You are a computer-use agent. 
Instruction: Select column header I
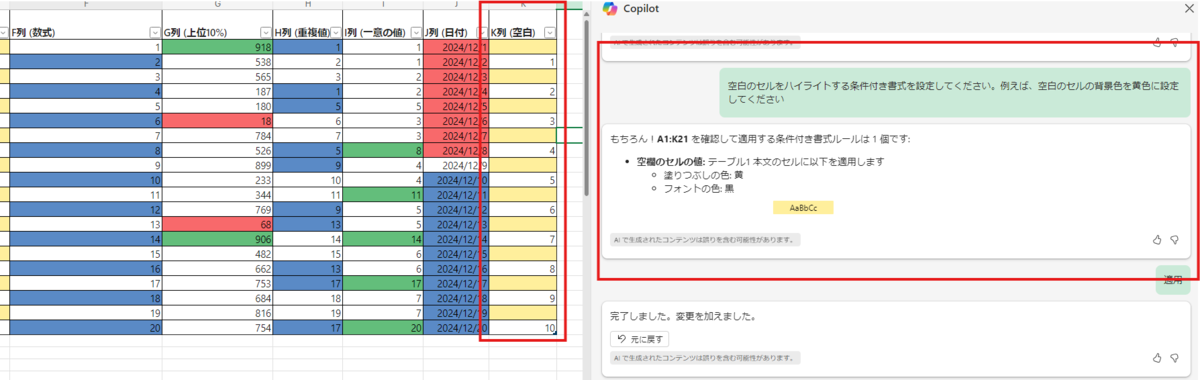pos(383,5)
